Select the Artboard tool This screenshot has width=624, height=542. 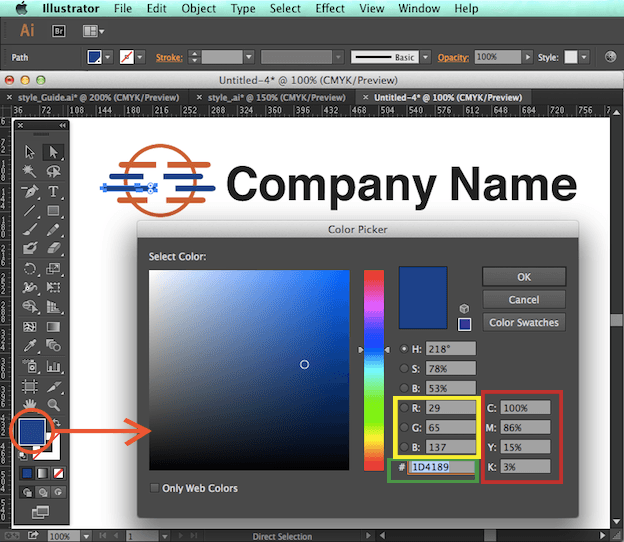(30, 386)
